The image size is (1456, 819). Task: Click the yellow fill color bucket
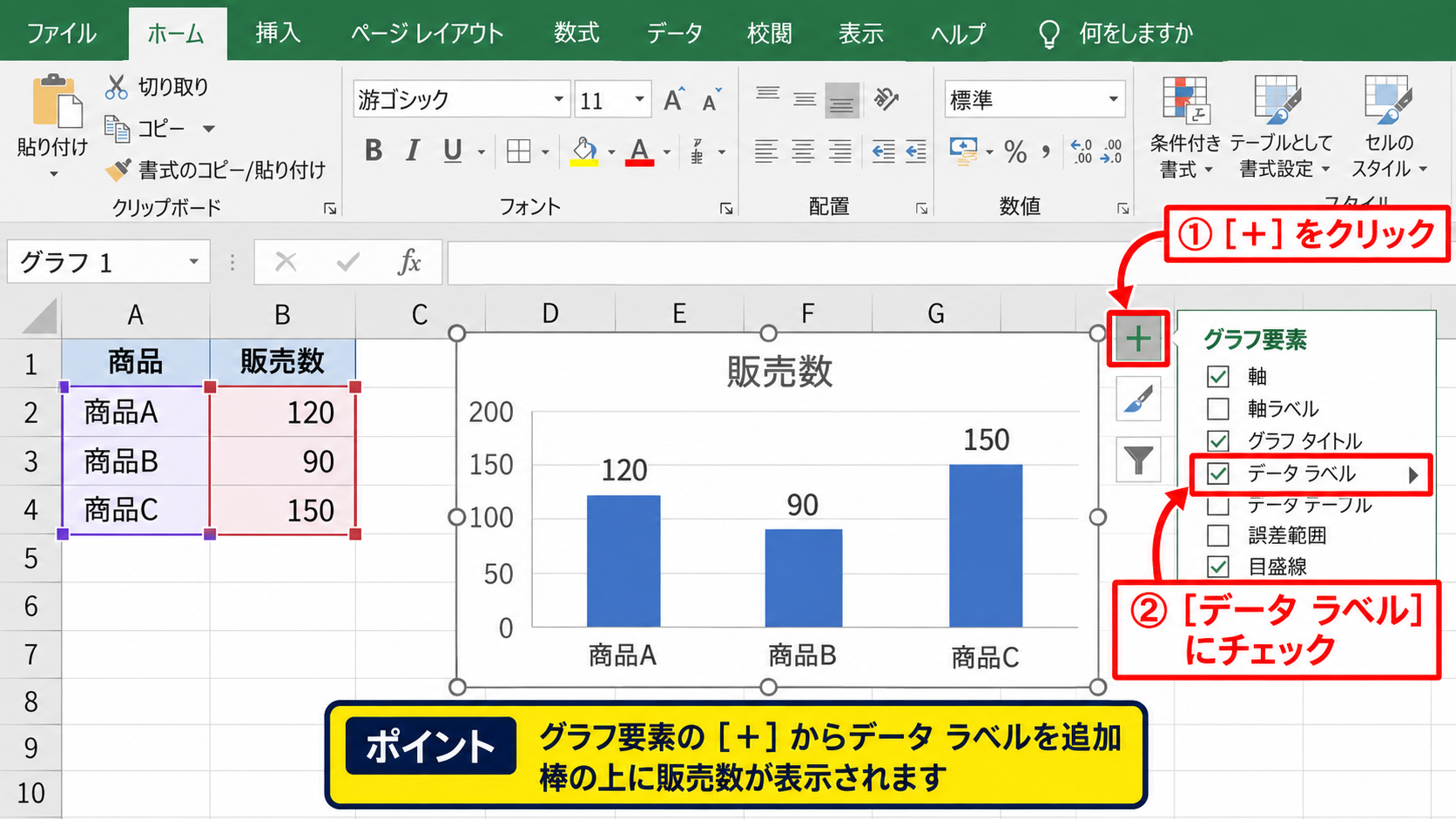584,151
